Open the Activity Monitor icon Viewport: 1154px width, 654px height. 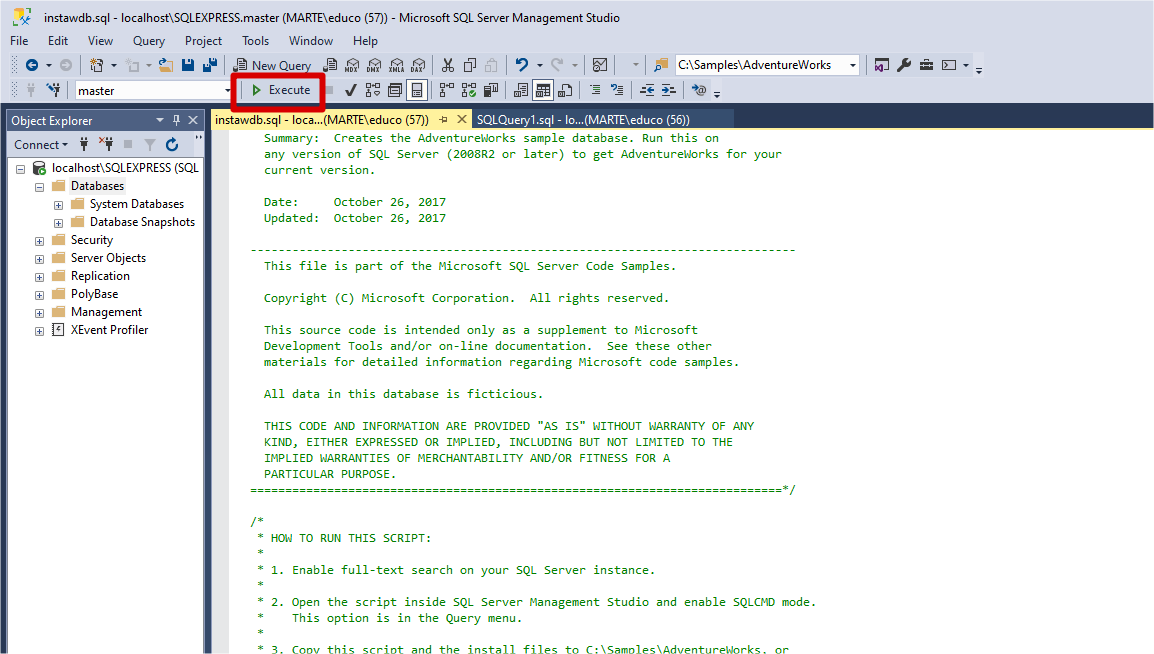point(600,65)
